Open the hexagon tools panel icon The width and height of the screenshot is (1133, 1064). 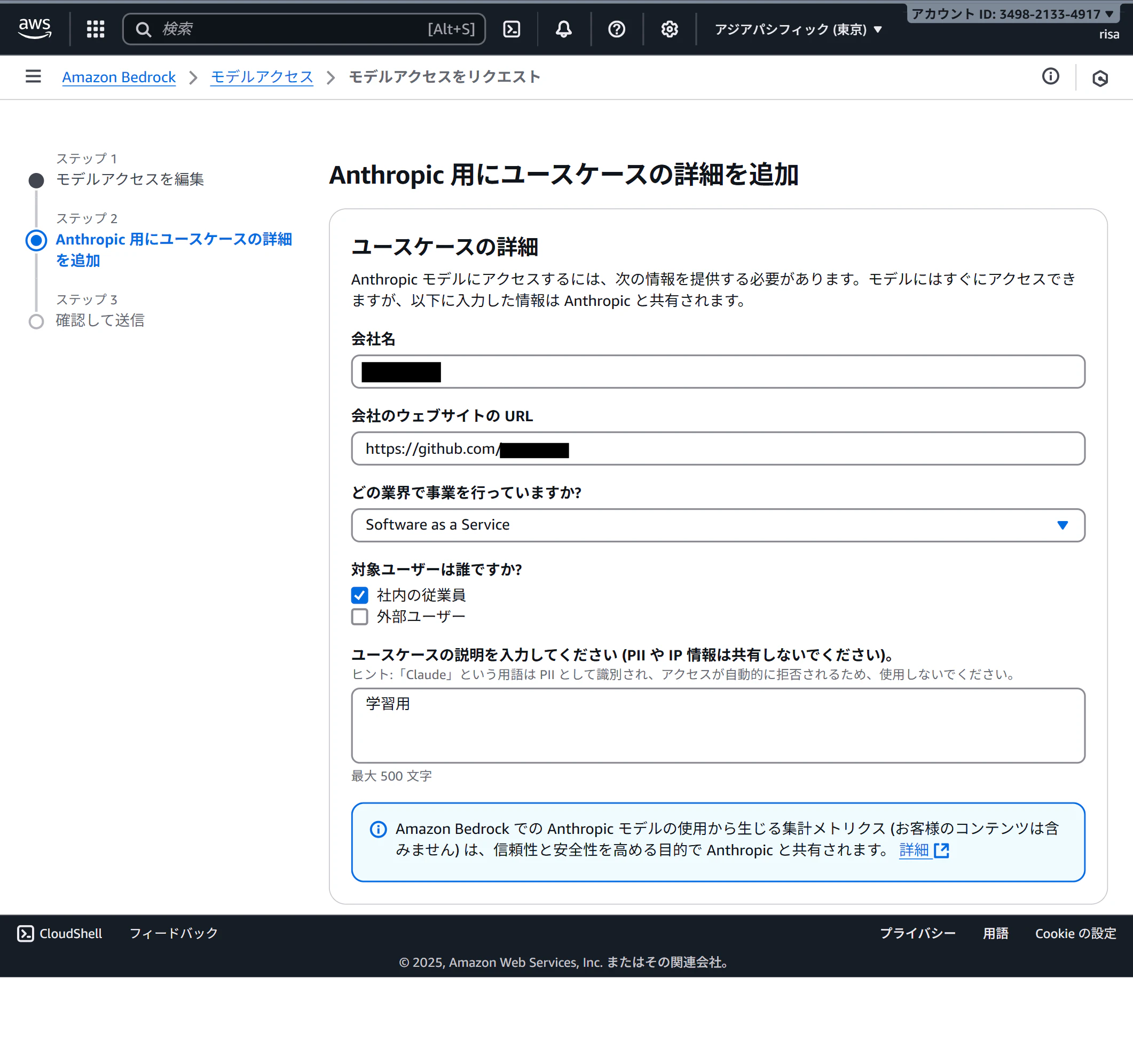tap(1100, 78)
